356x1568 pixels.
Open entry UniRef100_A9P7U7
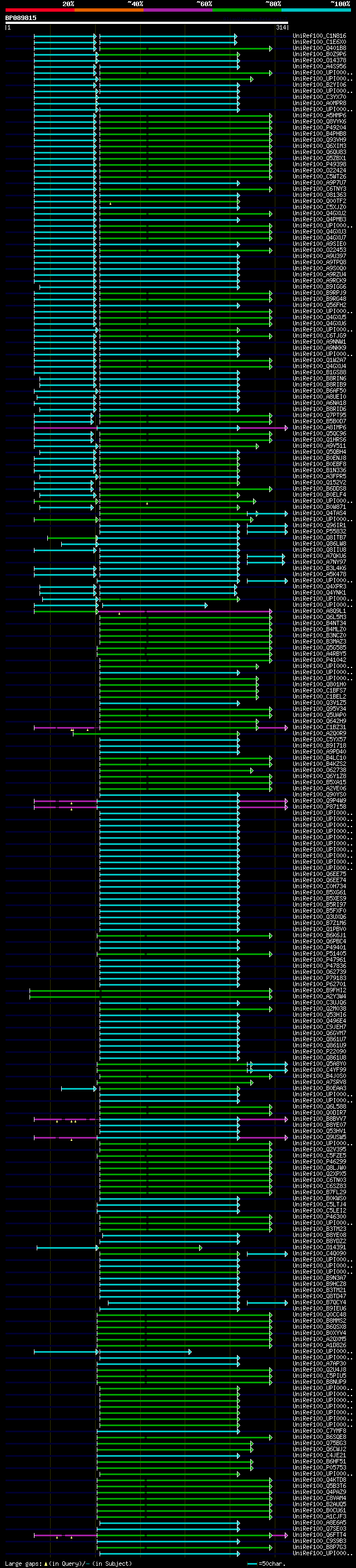coord(319,182)
